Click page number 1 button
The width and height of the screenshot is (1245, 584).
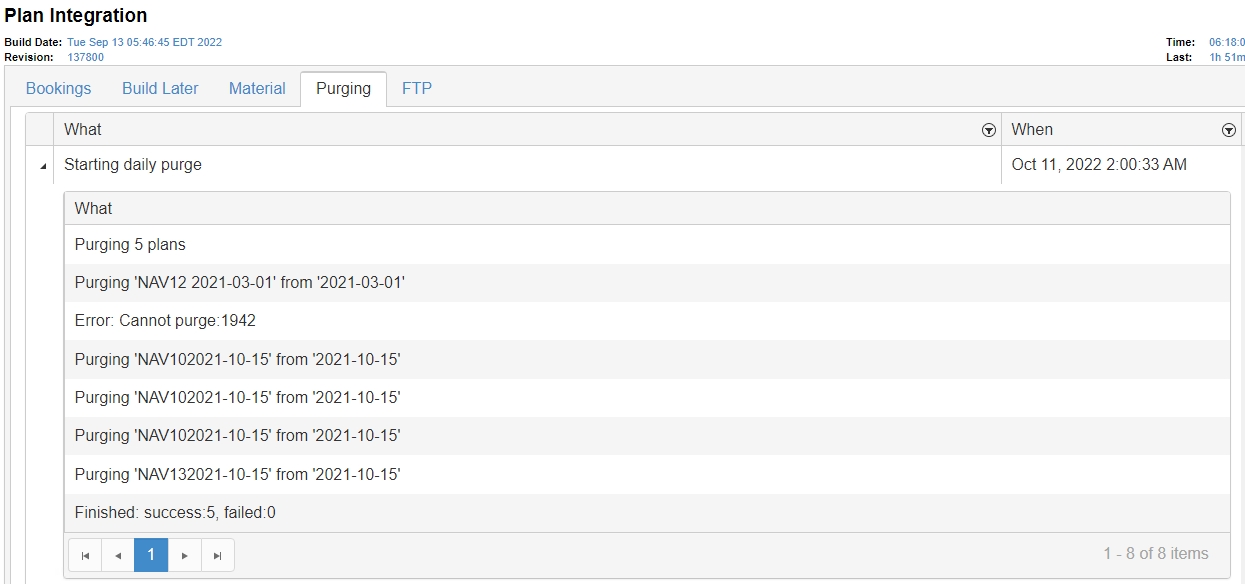(151, 555)
